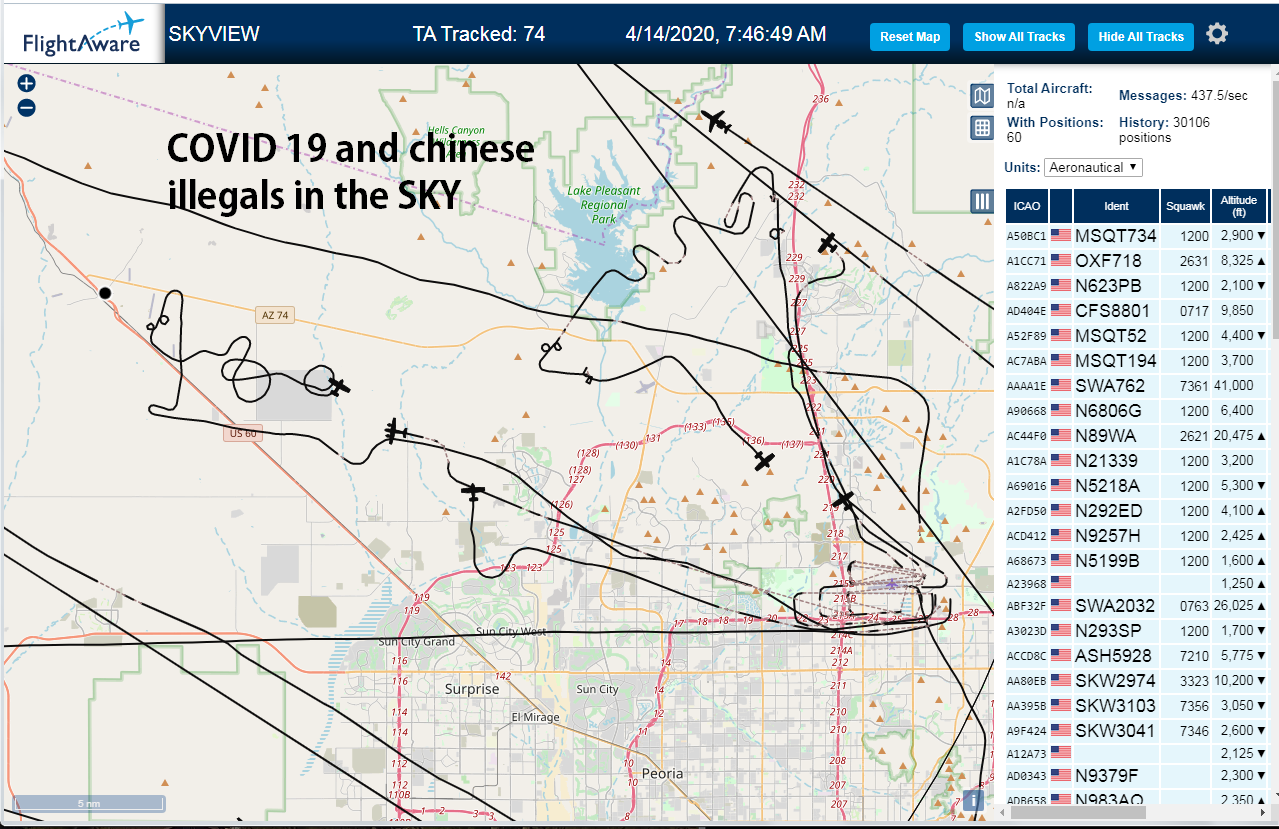Click Reset Map button
Image resolution: width=1279 pixels, height=829 pixels.
tap(910, 37)
